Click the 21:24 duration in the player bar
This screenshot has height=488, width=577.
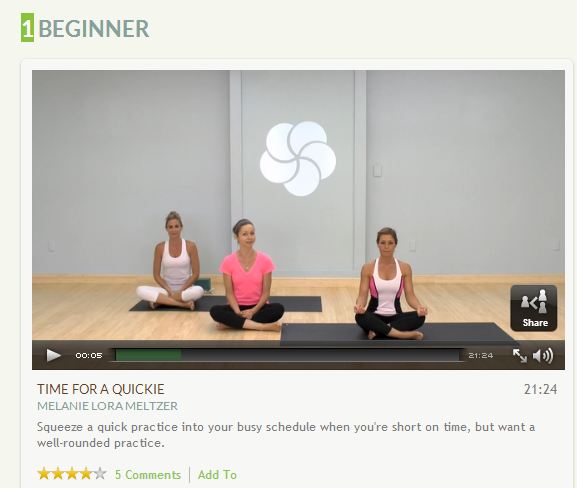click(481, 356)
